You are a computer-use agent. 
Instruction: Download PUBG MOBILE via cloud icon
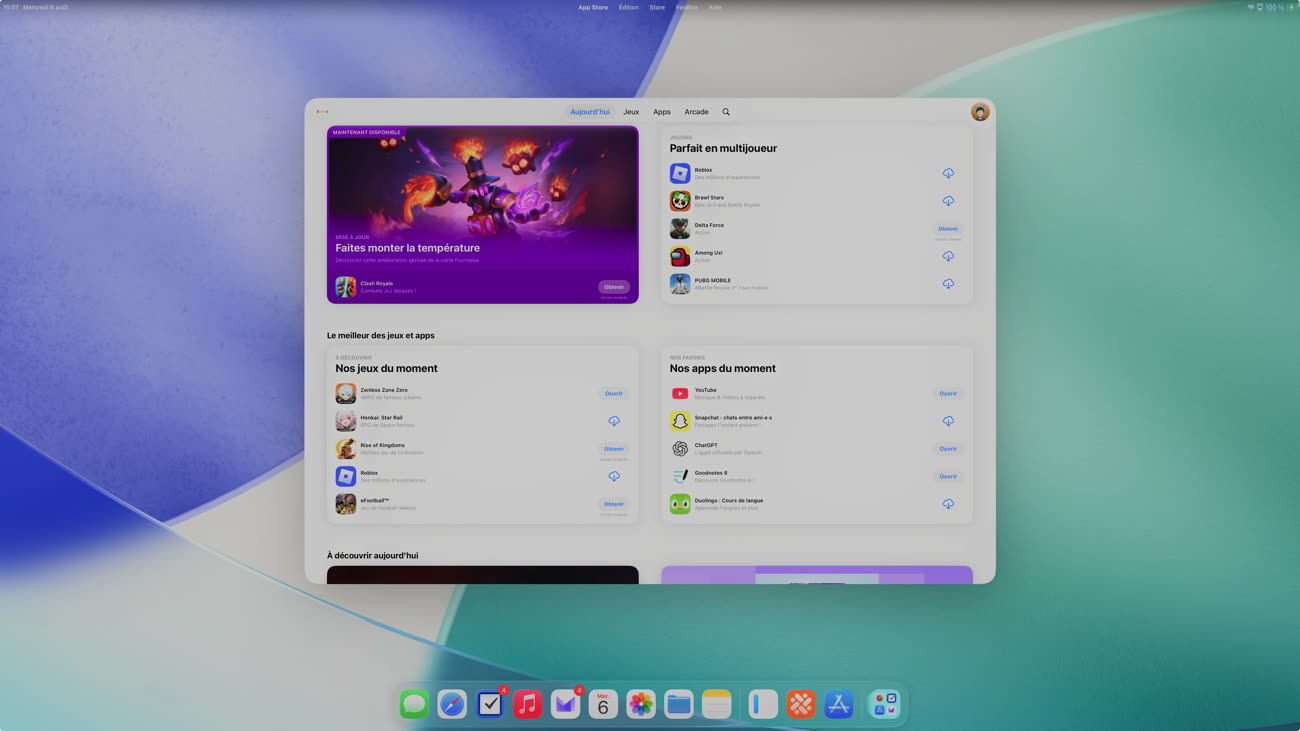[x=948, y=284]
